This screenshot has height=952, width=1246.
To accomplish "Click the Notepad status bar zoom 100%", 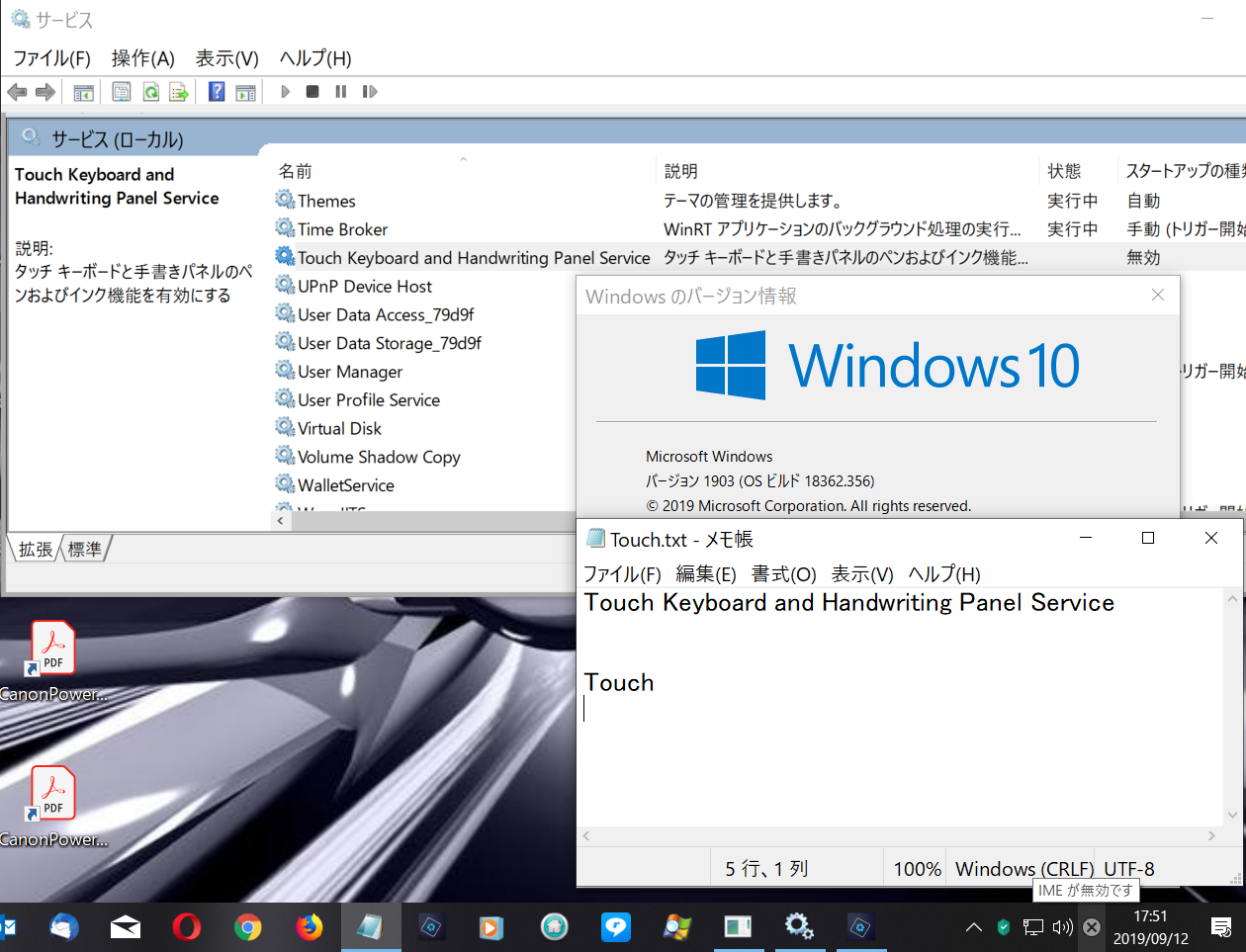I will point(917,869).
